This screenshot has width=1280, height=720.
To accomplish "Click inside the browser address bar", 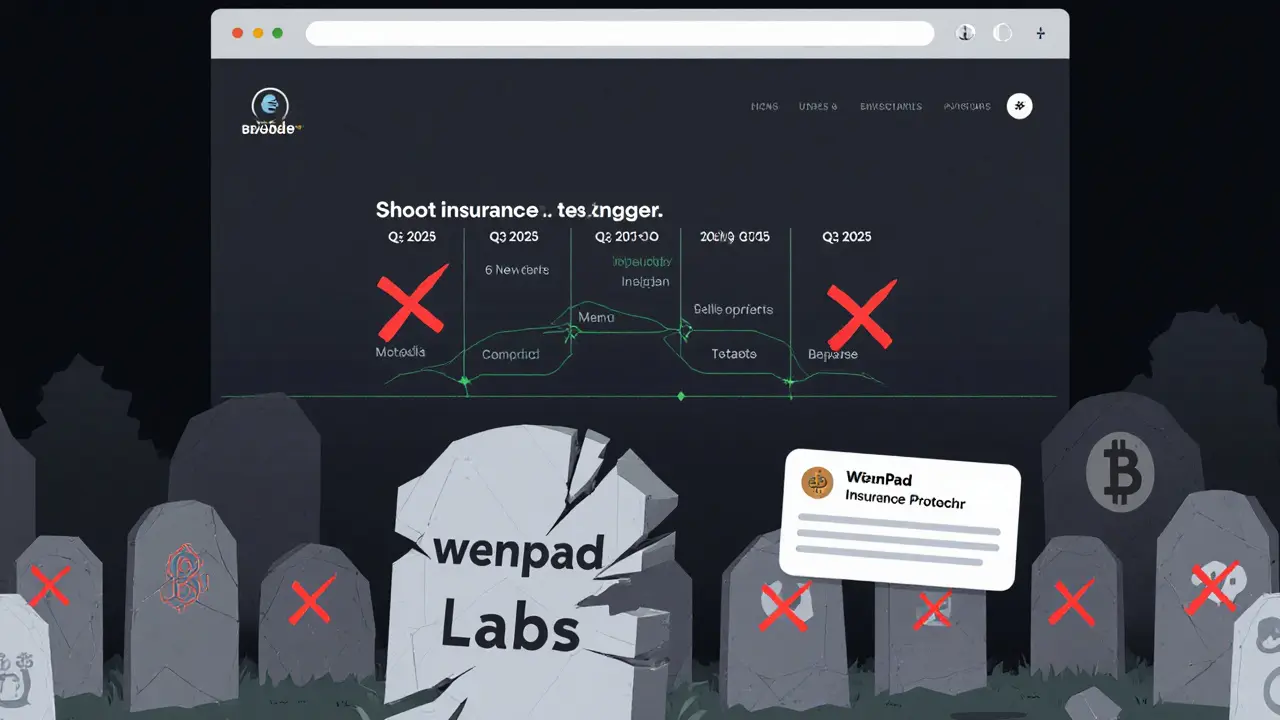I will pos(620,32).
